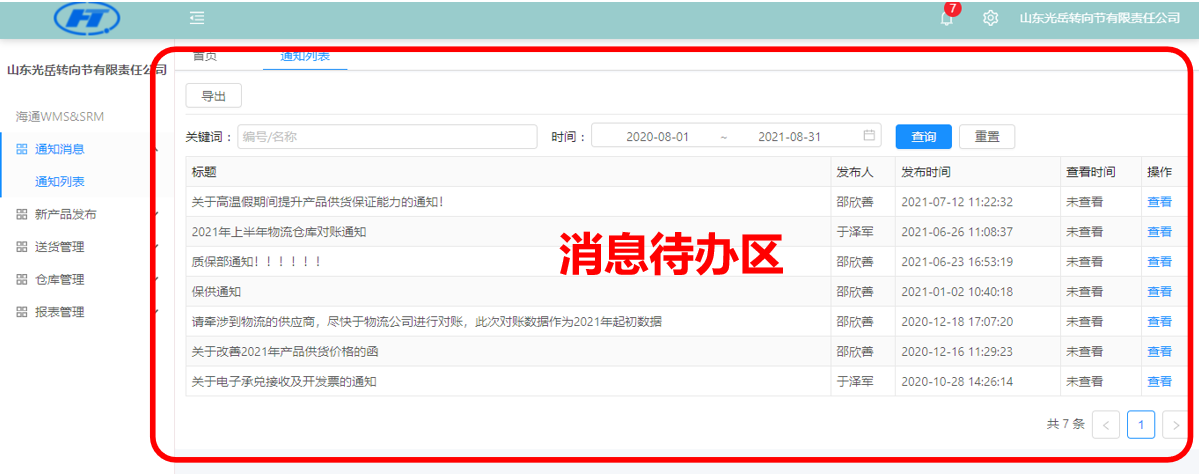Click the start date 2020-08-01 field

[x=657, y=137]
